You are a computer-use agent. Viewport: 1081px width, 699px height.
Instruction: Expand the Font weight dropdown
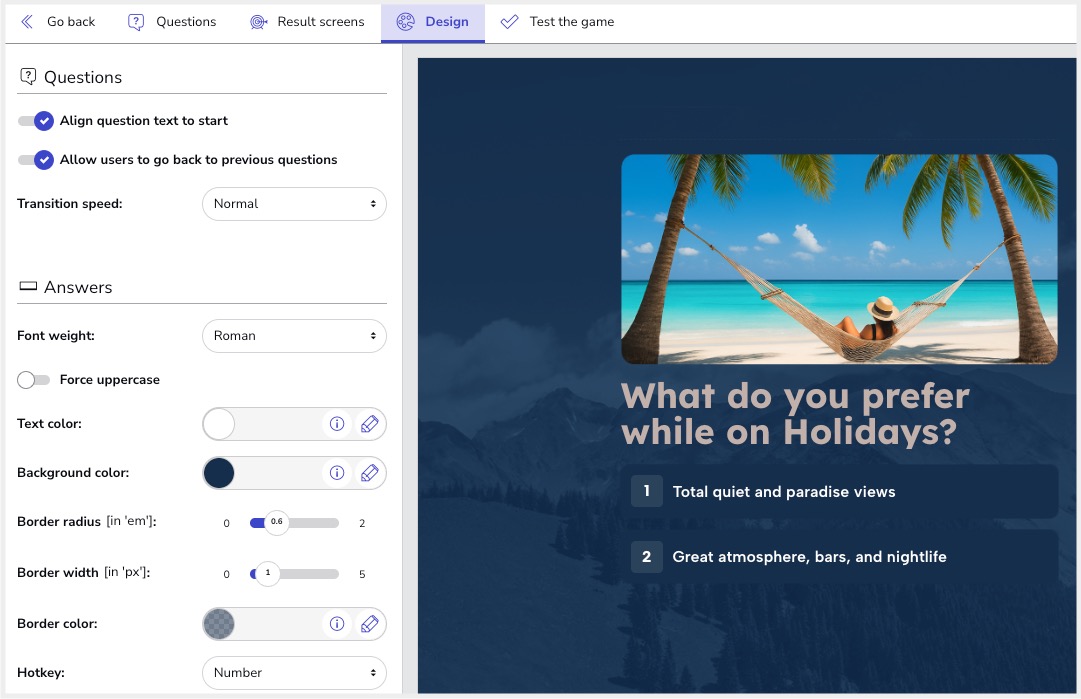coord(294,336)
